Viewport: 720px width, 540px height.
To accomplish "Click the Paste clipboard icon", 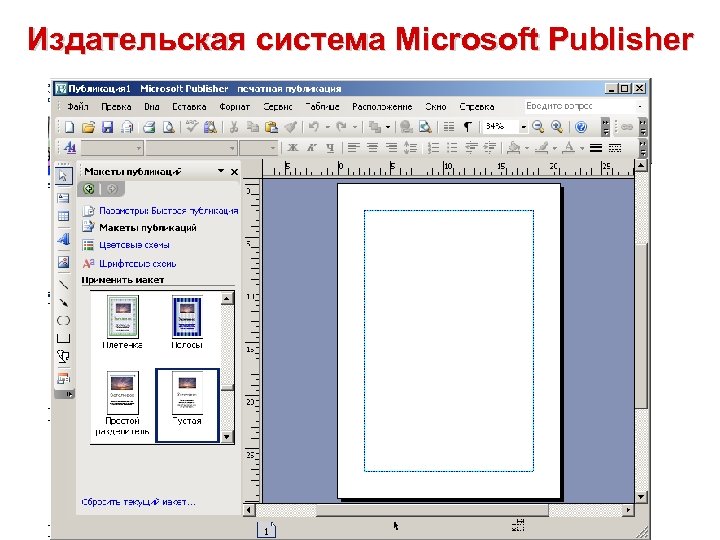I will pyautogui.click(x=272, y=127).
